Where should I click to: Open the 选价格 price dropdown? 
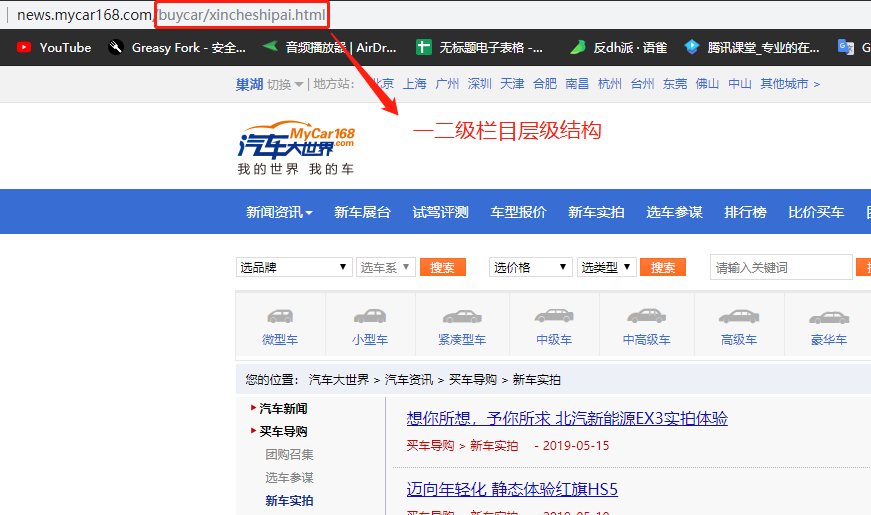click(x=530, y=267)
